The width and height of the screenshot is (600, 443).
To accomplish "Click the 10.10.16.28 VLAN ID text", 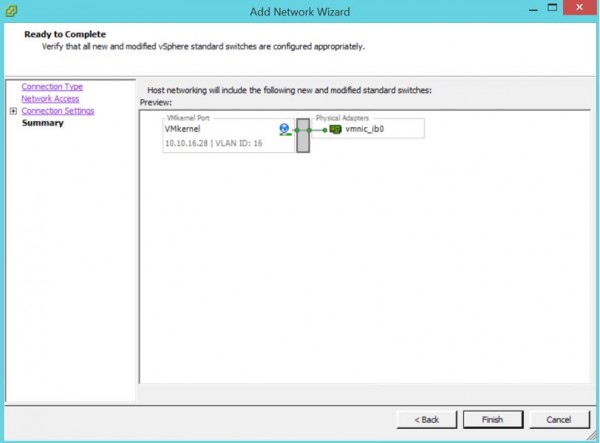I will coord(214,143).
